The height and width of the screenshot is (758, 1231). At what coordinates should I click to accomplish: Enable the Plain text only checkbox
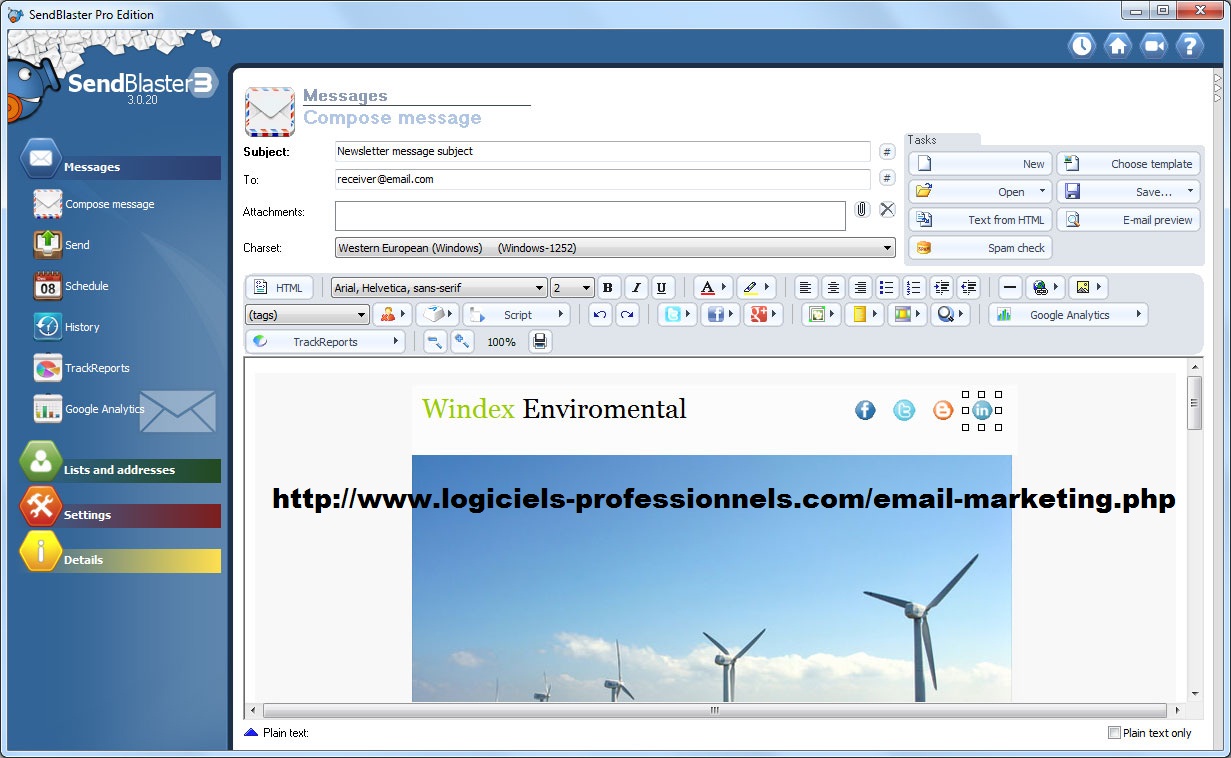pos(1115,733)
